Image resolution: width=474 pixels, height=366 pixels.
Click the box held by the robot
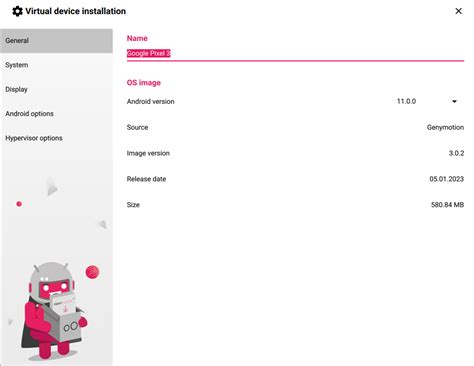67,320
